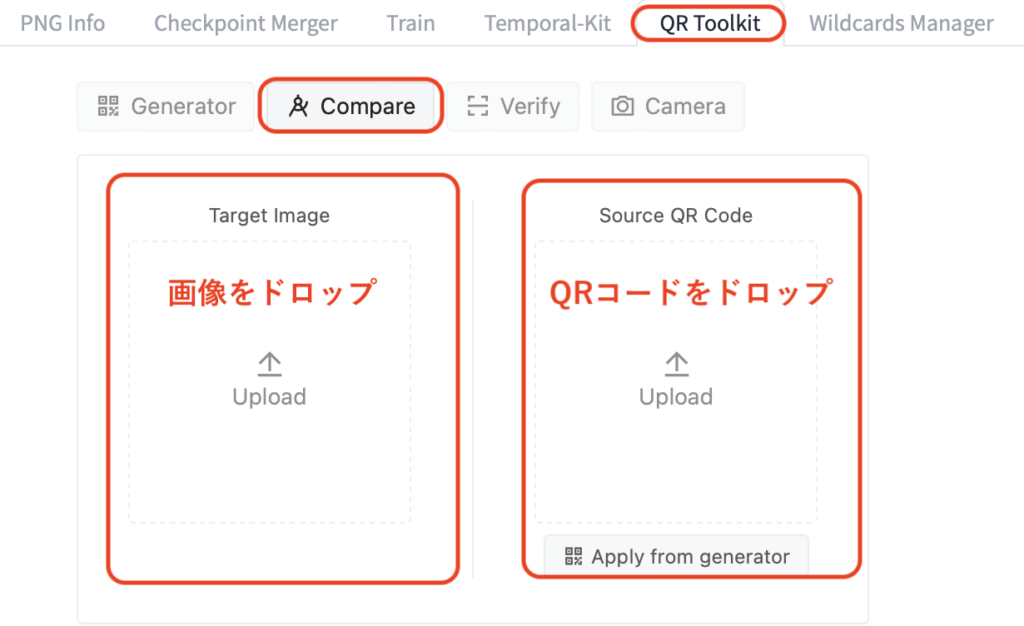Screen dimensions: 1024x626
Task: Click the Camera sub-tab label
Action: coord(685,106)
